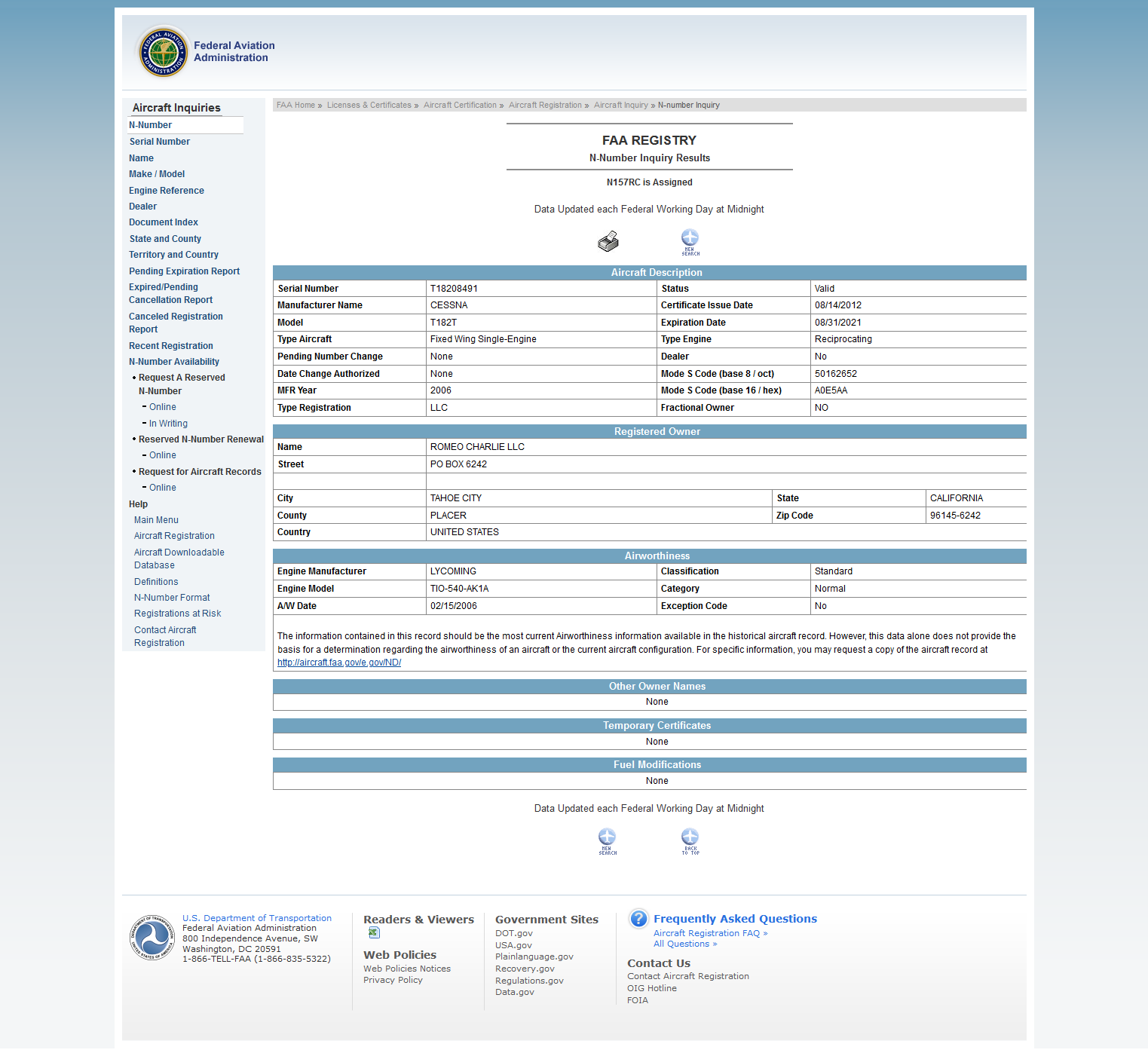Open Regulations.gov footer link
The height and width of the screenshot is (1056, 1148).
(x=529, y=981)
